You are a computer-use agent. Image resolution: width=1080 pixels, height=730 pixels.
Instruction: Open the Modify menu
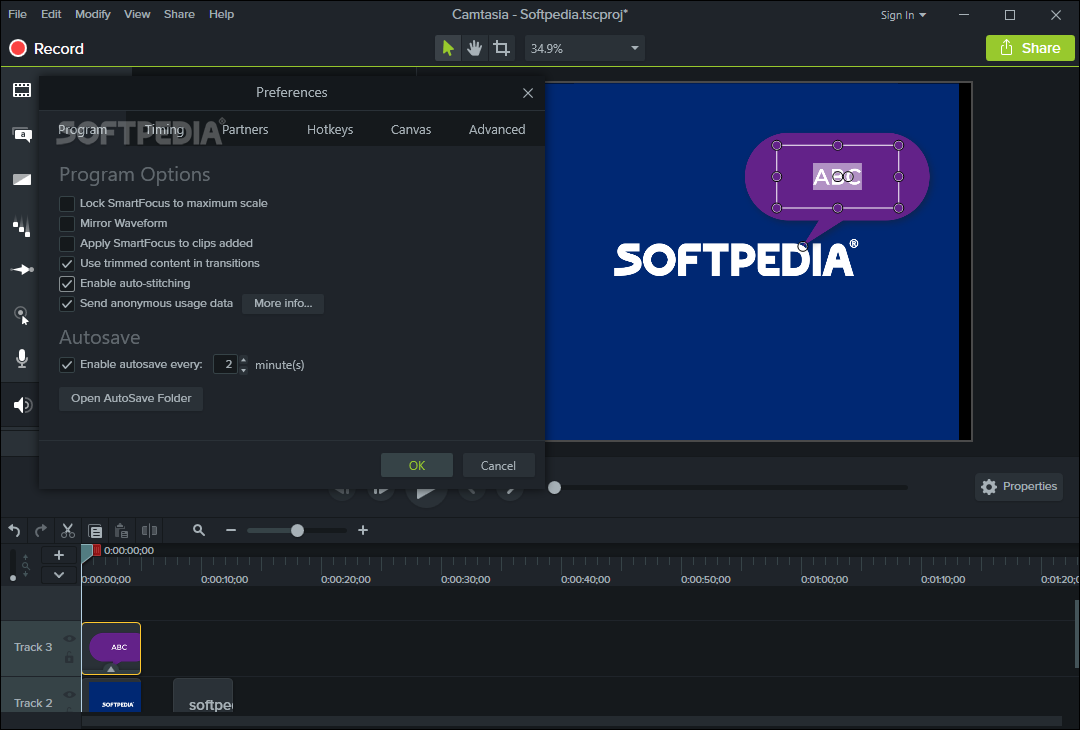[92, 14]
